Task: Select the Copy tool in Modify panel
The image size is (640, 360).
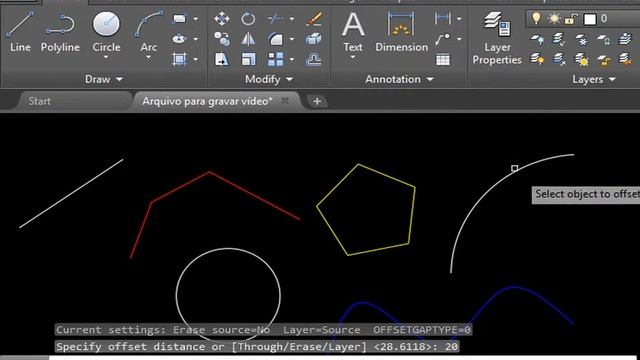Action: (x=222, y=39)
